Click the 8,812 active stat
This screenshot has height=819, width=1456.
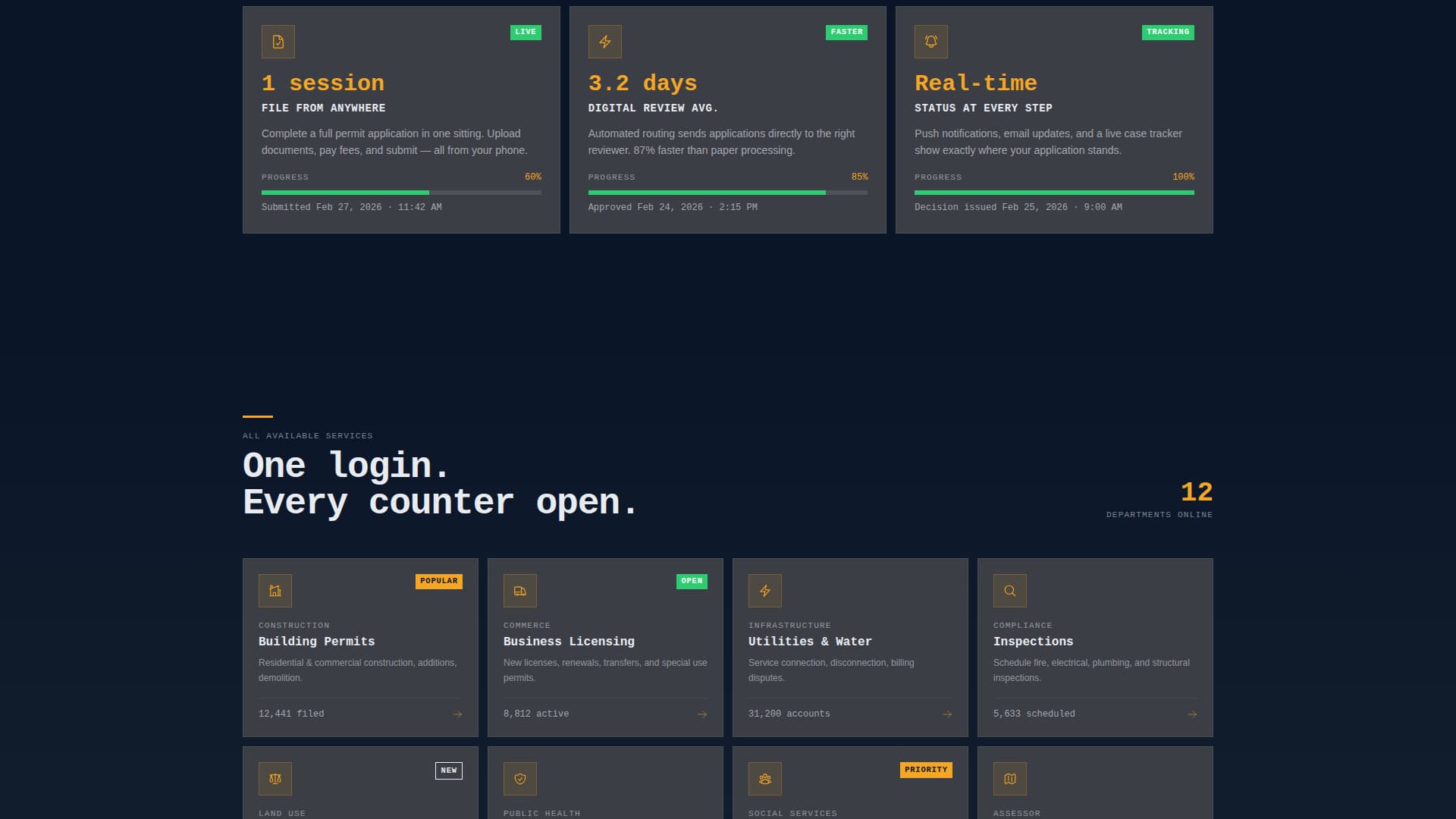pos(536,714)
